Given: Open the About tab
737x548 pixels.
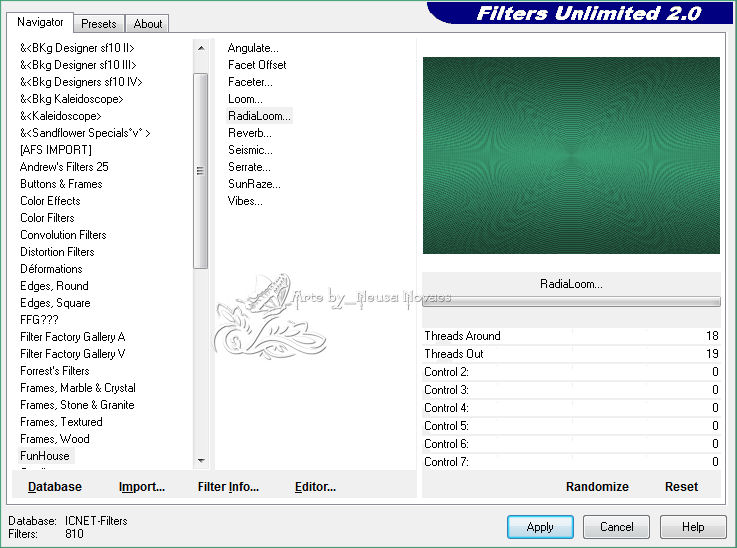Looking at the screenshot, I should [x=148, y=23].
